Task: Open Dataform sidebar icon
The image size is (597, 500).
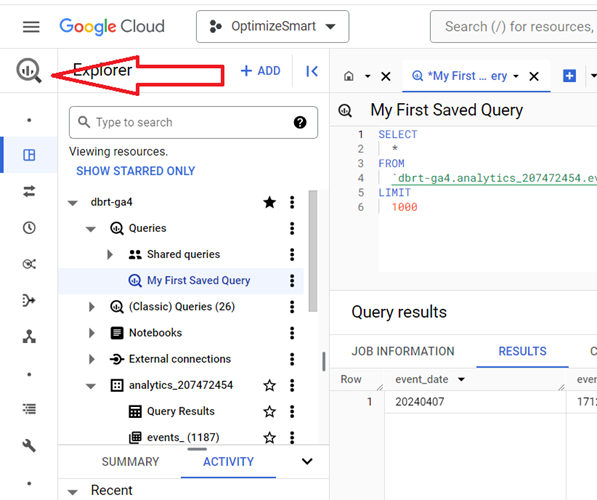Action: click(x=29, y=300)
